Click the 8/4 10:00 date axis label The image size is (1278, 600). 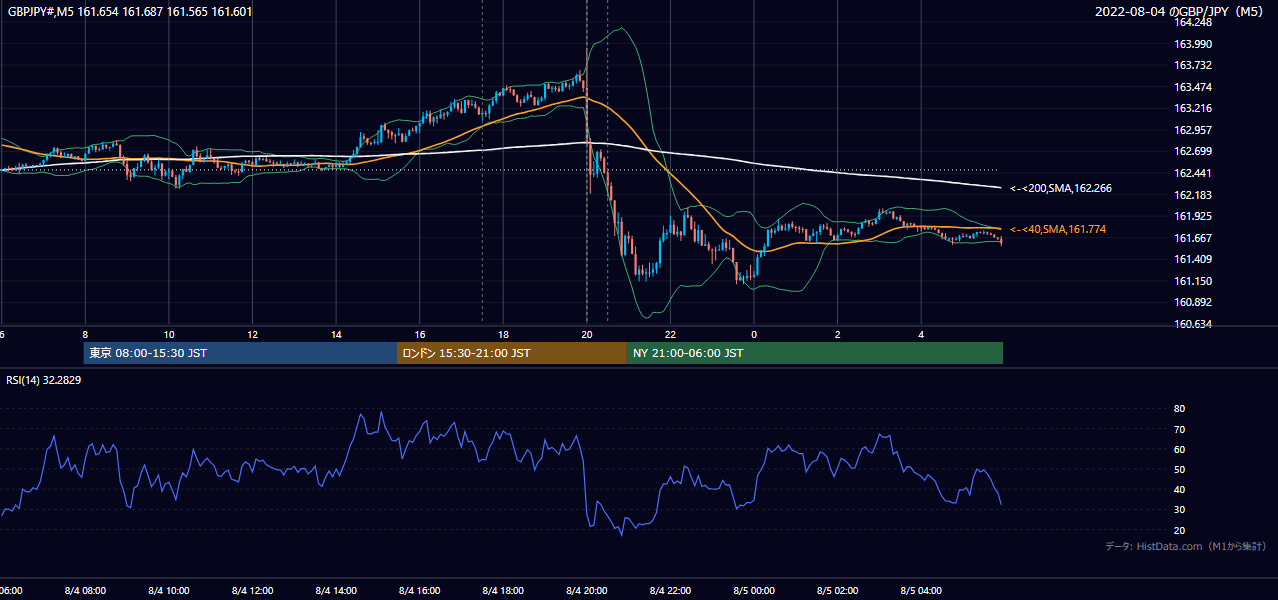click(168, 591)
